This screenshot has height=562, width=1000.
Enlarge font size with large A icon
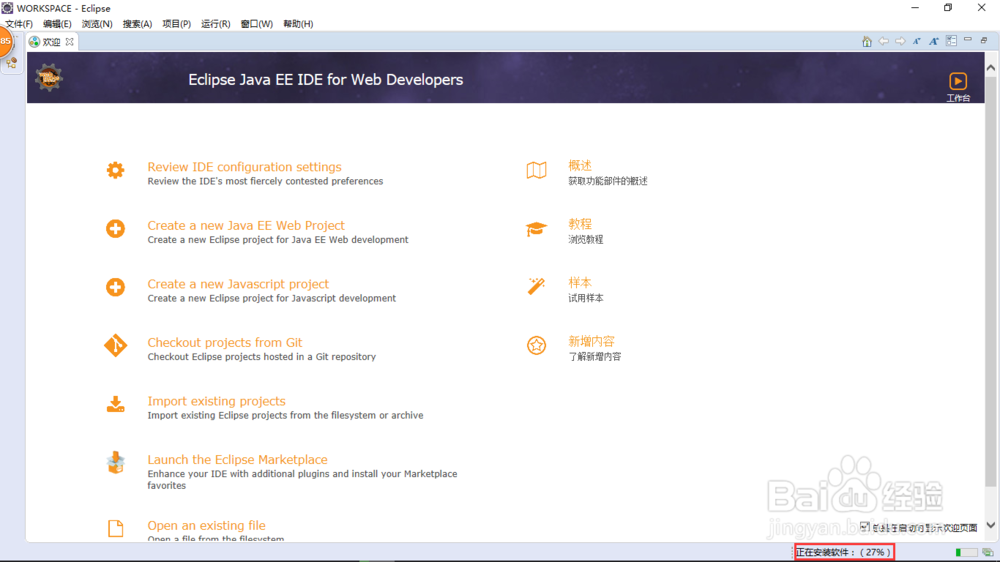pyautogui.click(x=934, y=41)
